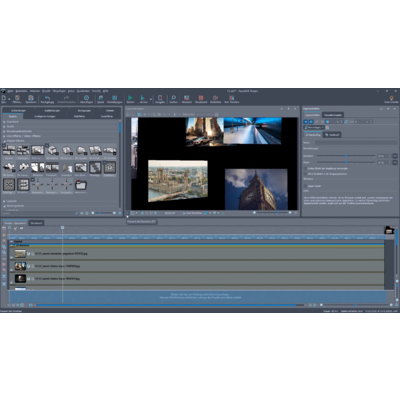Tick the second checkbox under the properties sliders
Image resolution: width=400 pixels, height=400 pixels.
[x=305, y=174]
